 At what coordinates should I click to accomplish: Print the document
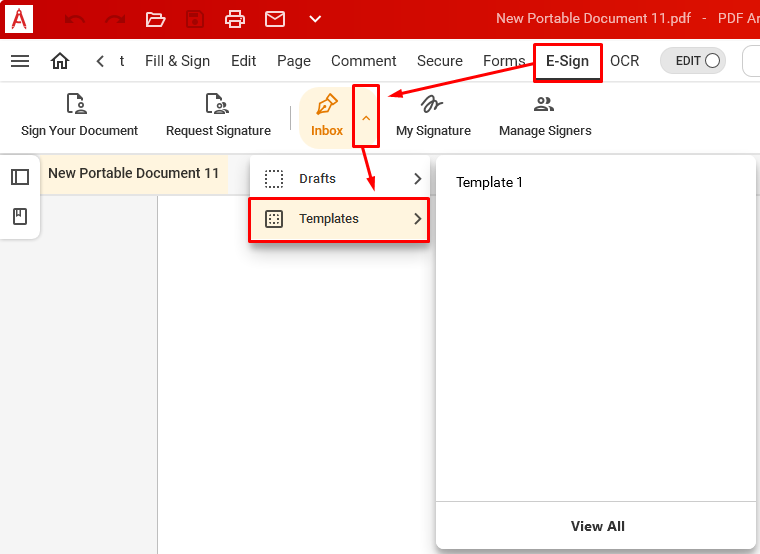click(235, 19)
